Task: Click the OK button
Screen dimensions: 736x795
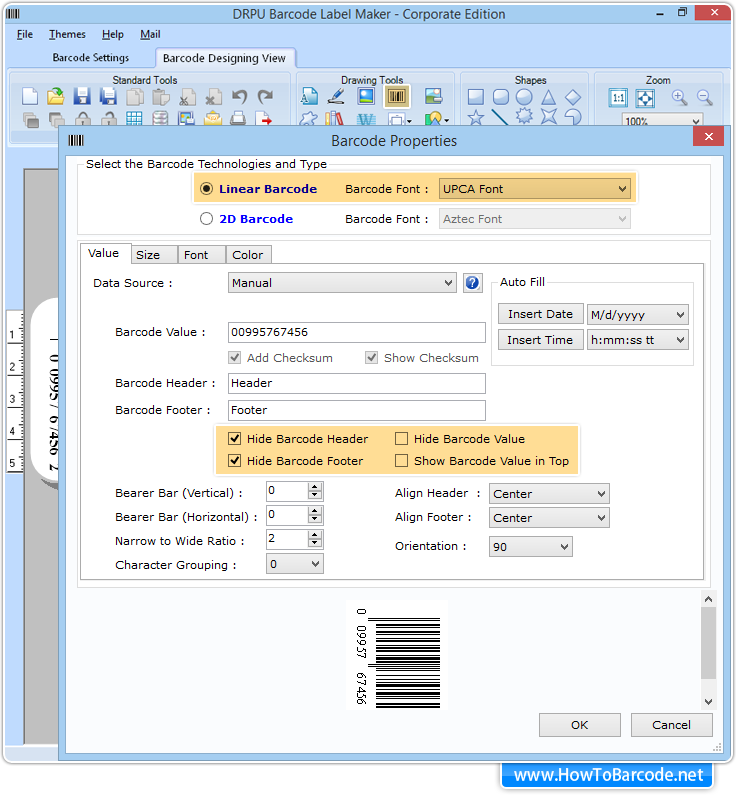Action: [x=579, y=725]
